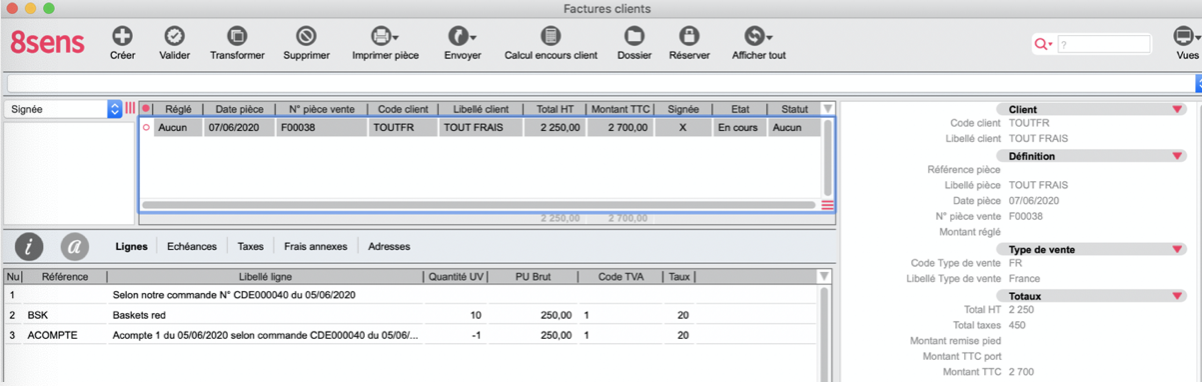Viewport: 1202px width, 386px height.
Task: Click the Signée column header
Action: pyautogui.click(x=683, y=109)
